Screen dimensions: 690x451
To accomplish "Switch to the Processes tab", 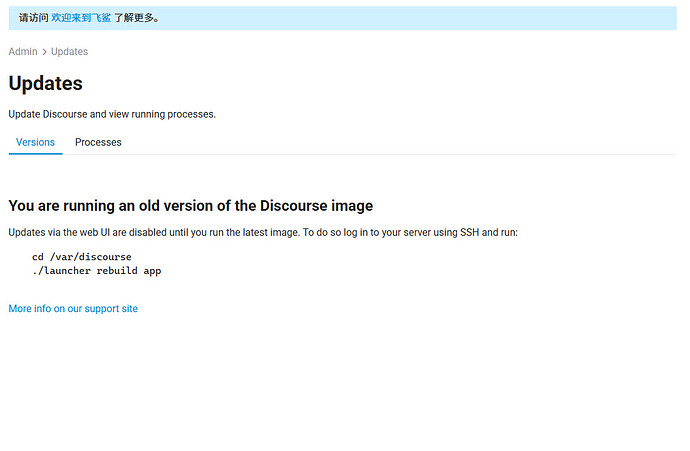I will 98,143.
